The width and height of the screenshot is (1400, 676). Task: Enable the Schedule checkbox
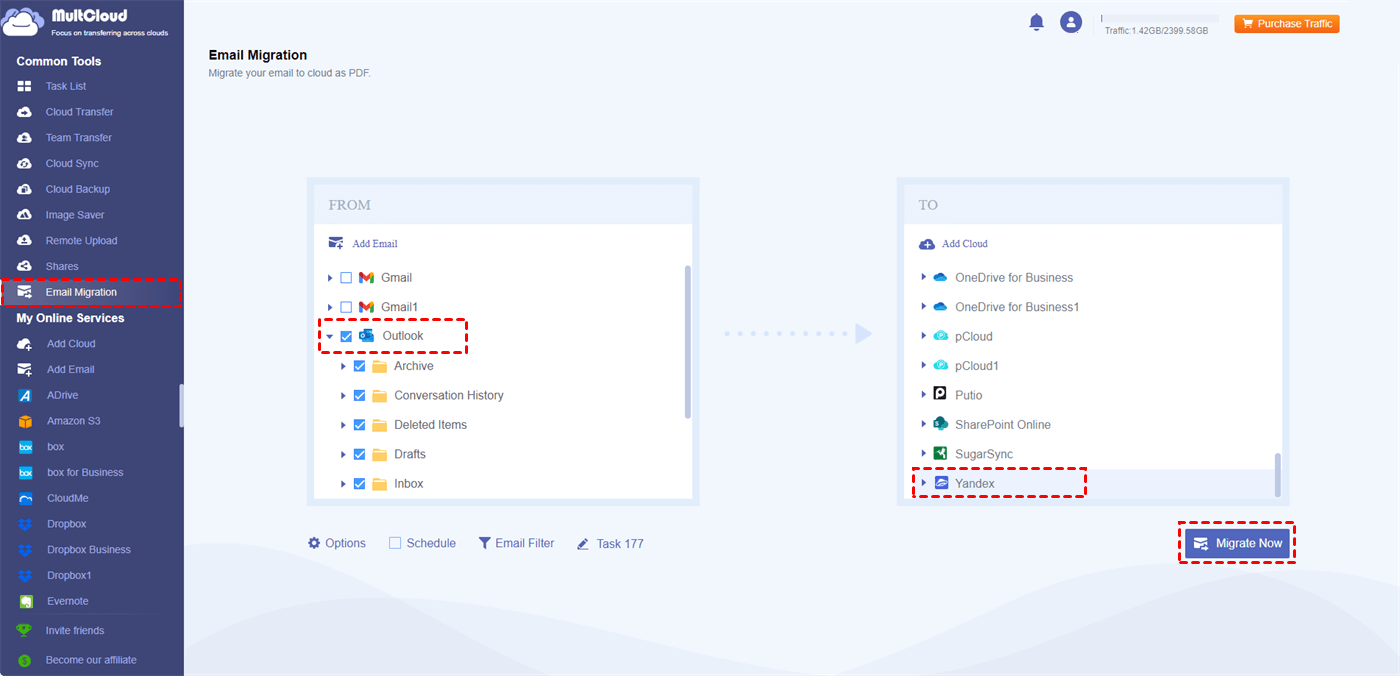pos(395,543)
